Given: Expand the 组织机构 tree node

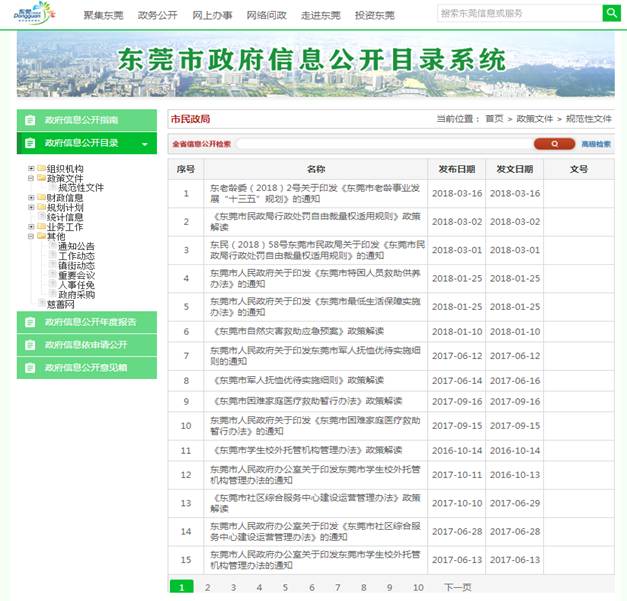Looking at the screenshot, I should [x=31, y=169].
